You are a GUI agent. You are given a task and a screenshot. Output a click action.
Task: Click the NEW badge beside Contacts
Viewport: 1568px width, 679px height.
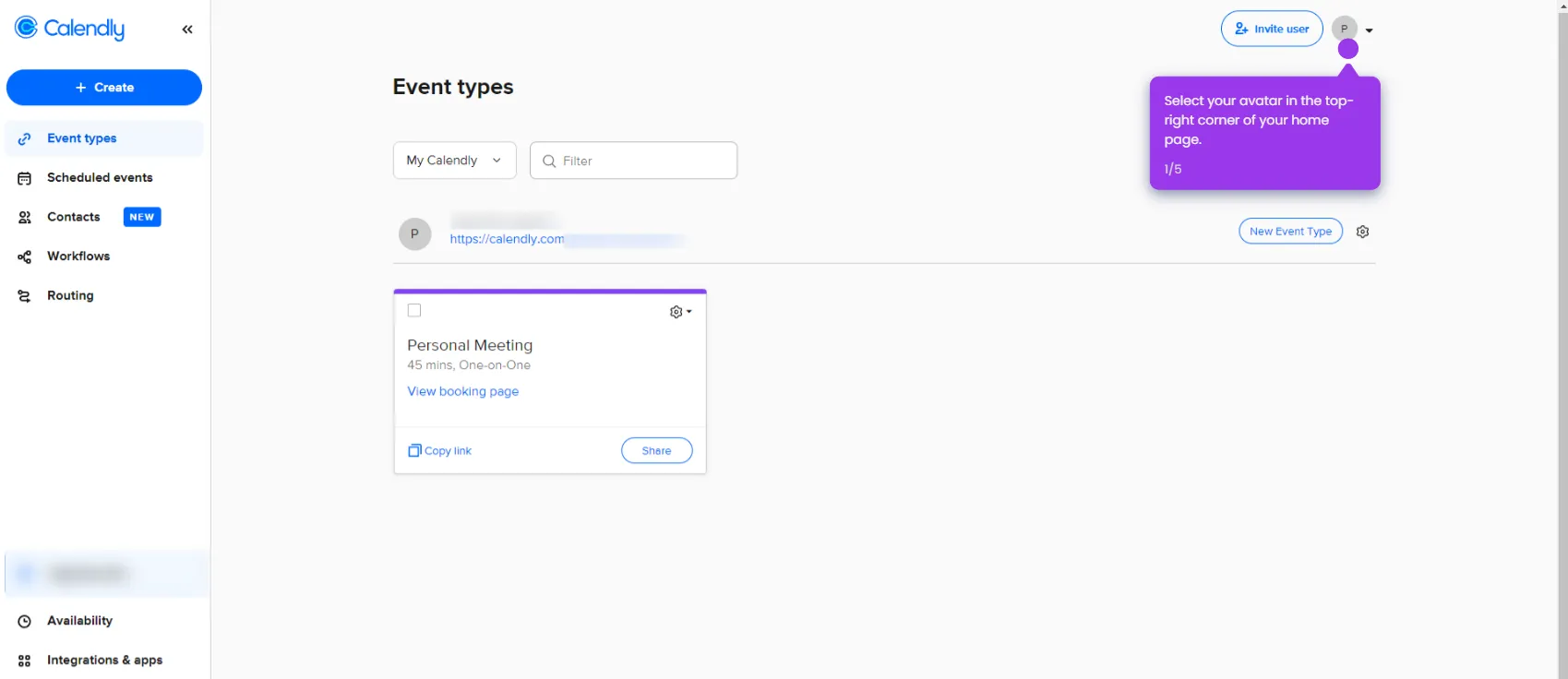tap(142, 217)
